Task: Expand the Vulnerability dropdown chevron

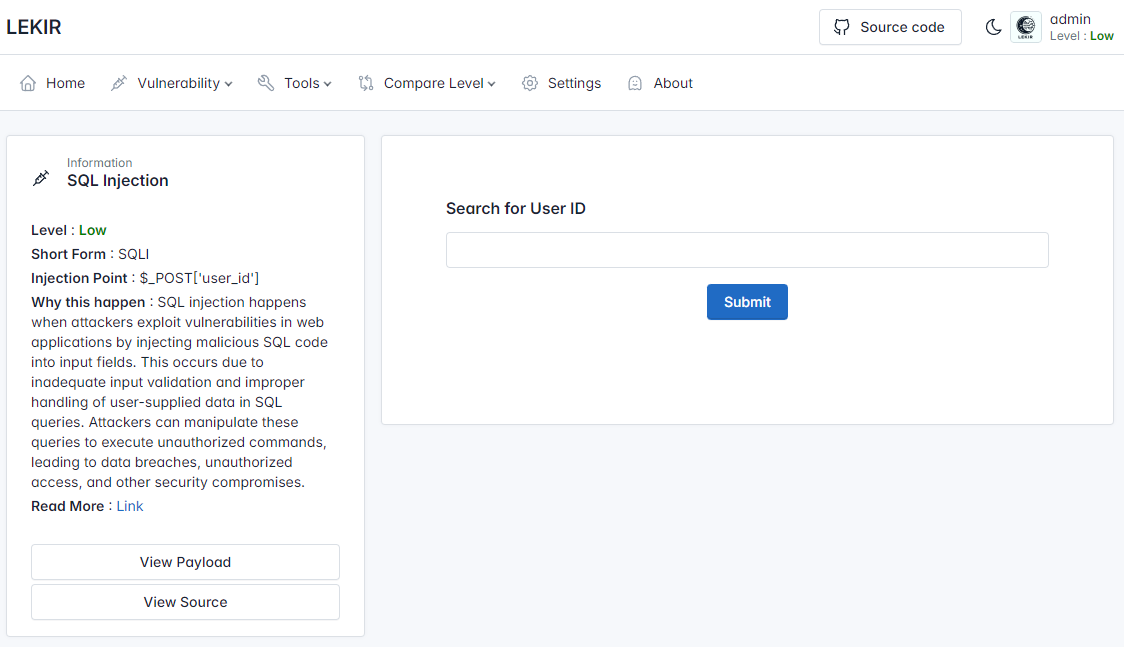Action: coord(229,84)
